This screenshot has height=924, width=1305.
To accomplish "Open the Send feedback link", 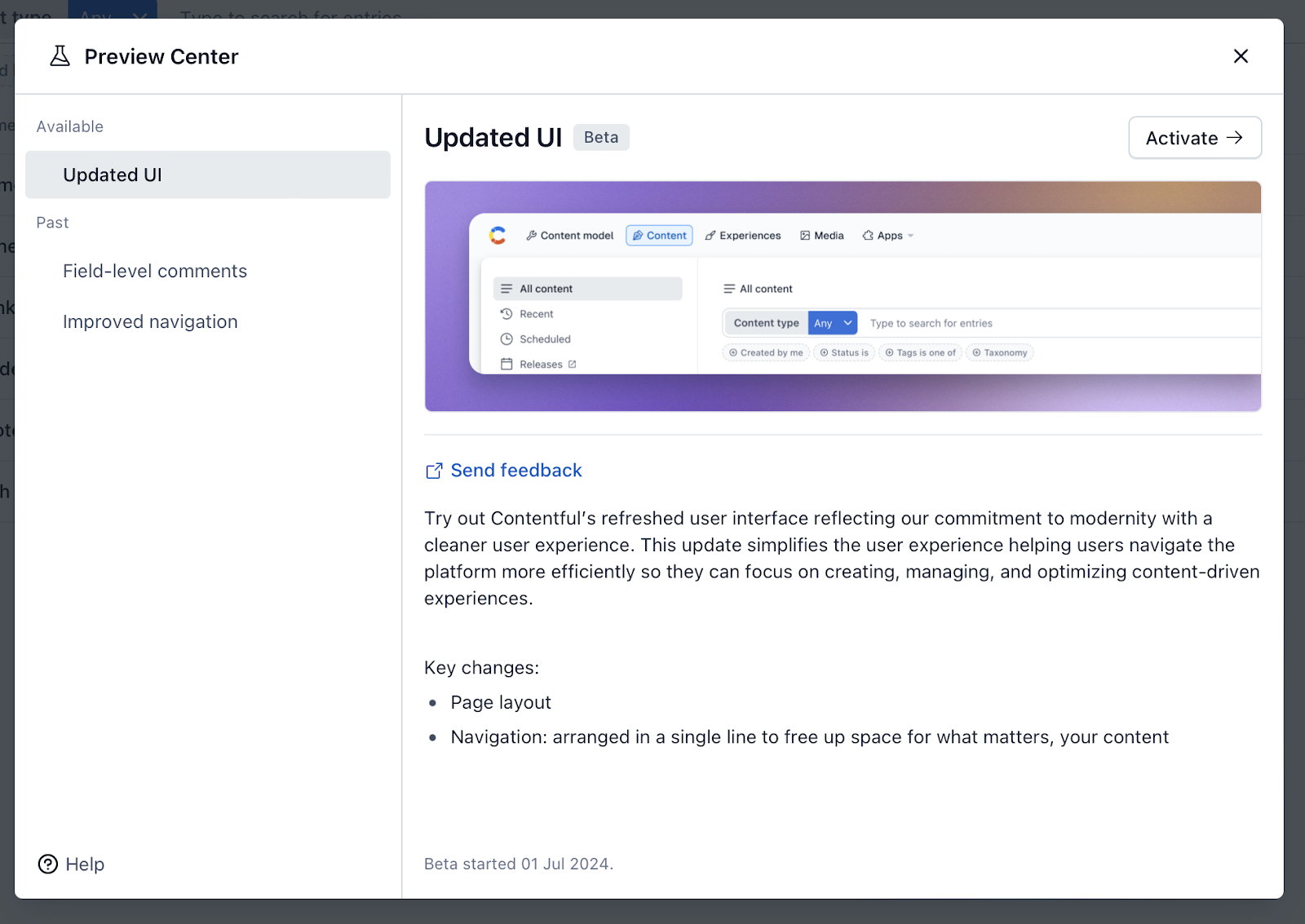I will click(x=503, y=471).
